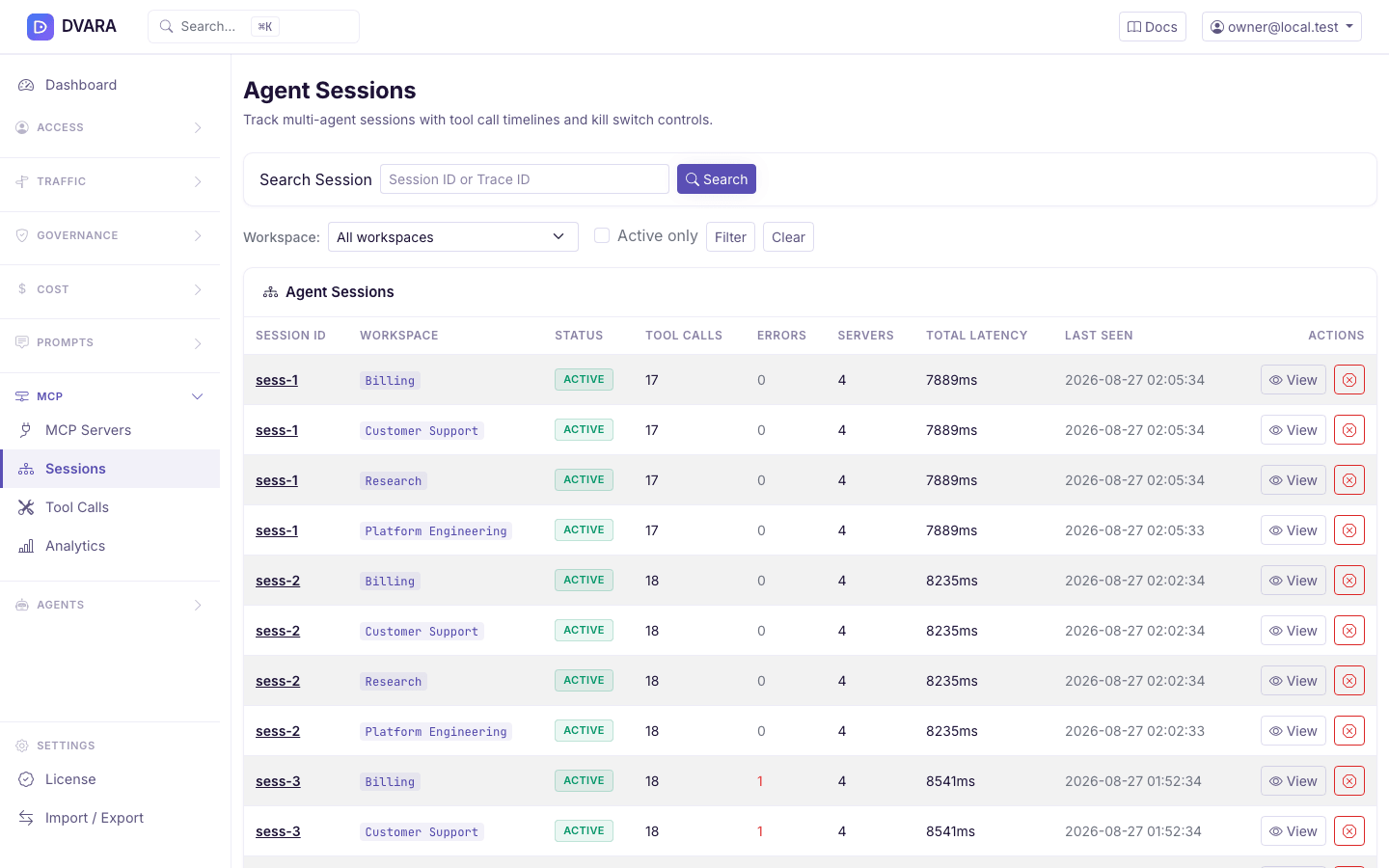This screenshot has width=1389, height=868.
Task: Kill the sess-3 Billing session
Action: point(1349,781)
